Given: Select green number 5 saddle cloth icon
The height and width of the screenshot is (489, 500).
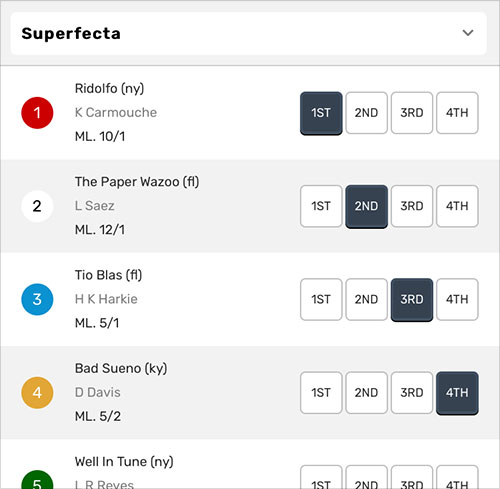Looking at the screenshot, I should 37,480.
